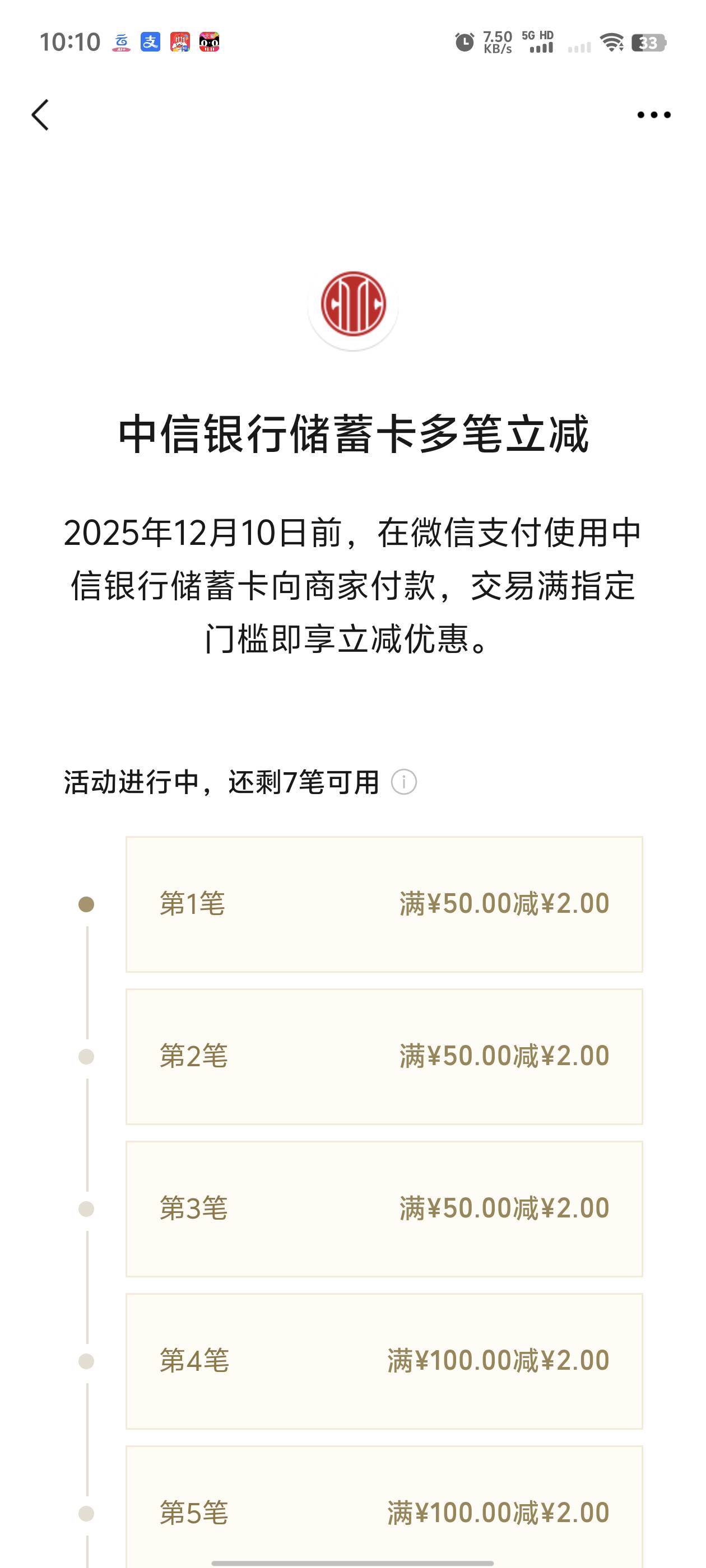
Task: Tap the CITIC Bank logo
Action: coord(352,304)
